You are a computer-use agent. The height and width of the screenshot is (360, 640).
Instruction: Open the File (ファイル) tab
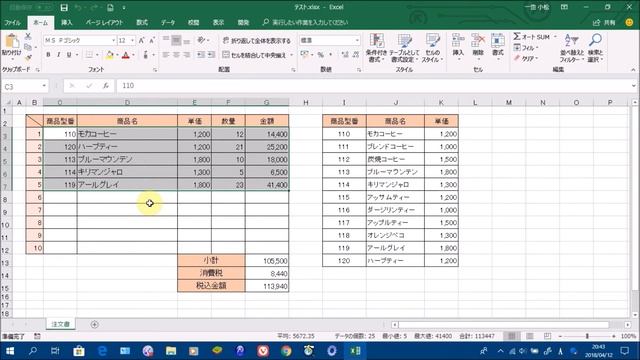coord(13,22)
